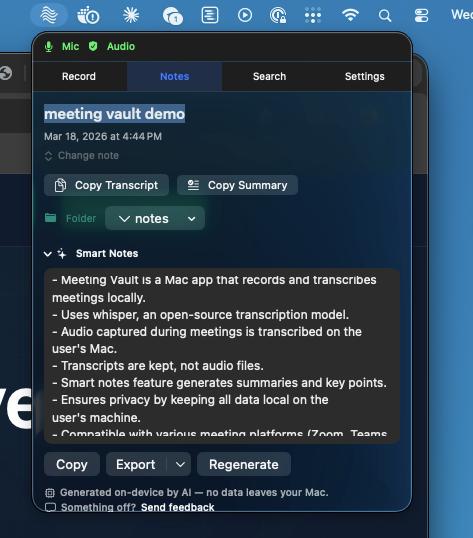
Task: Click the document lines icon in the menu bar
Action: tap(210, 15)
